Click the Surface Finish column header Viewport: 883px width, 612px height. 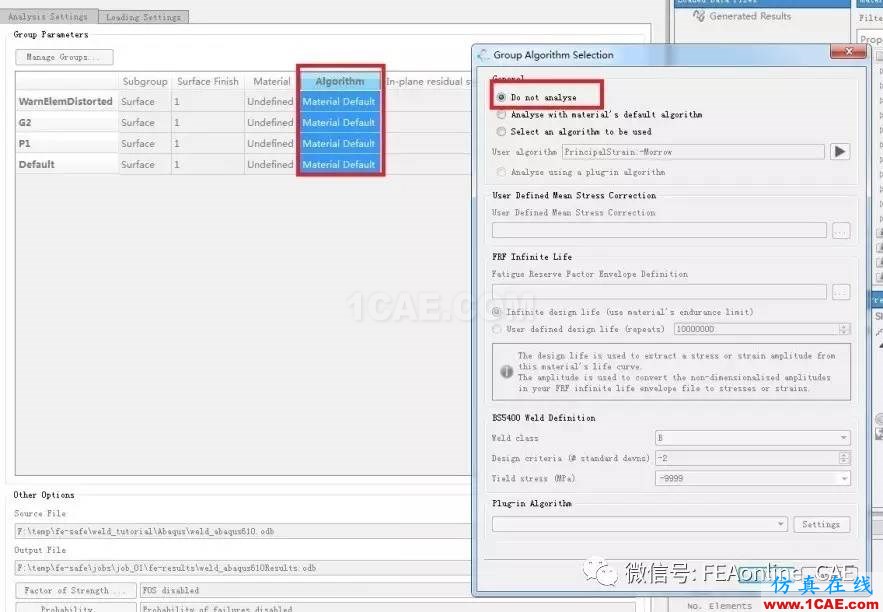coord(208,81)
